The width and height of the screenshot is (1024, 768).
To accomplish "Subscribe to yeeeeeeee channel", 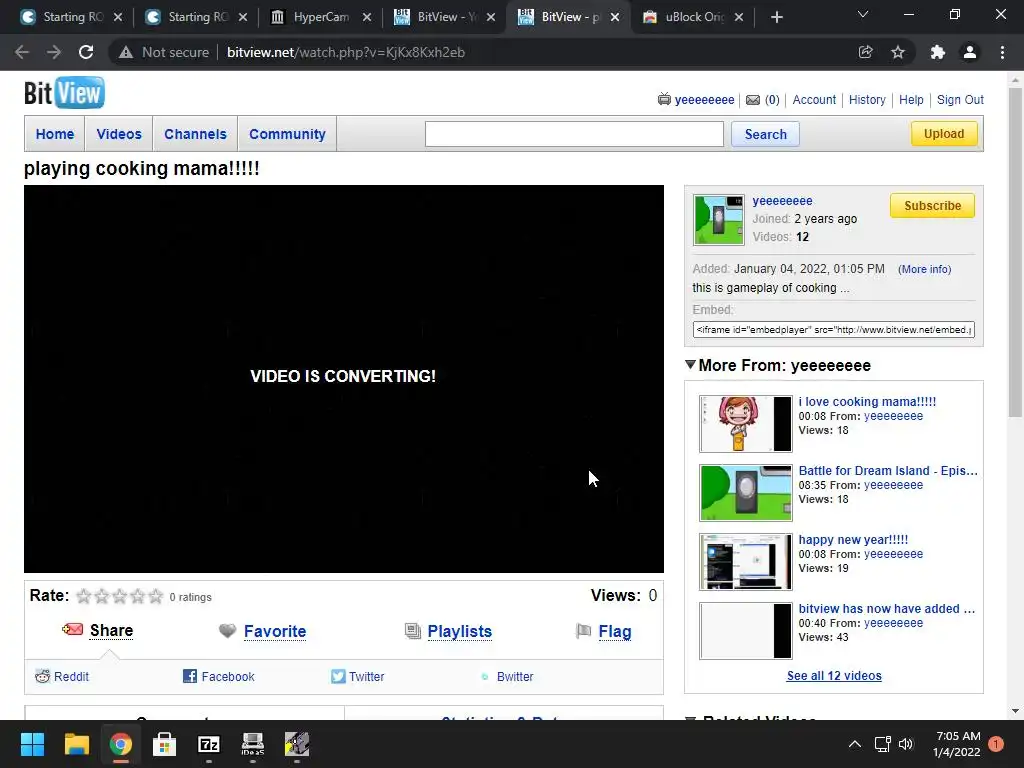I will click(933, 206).
